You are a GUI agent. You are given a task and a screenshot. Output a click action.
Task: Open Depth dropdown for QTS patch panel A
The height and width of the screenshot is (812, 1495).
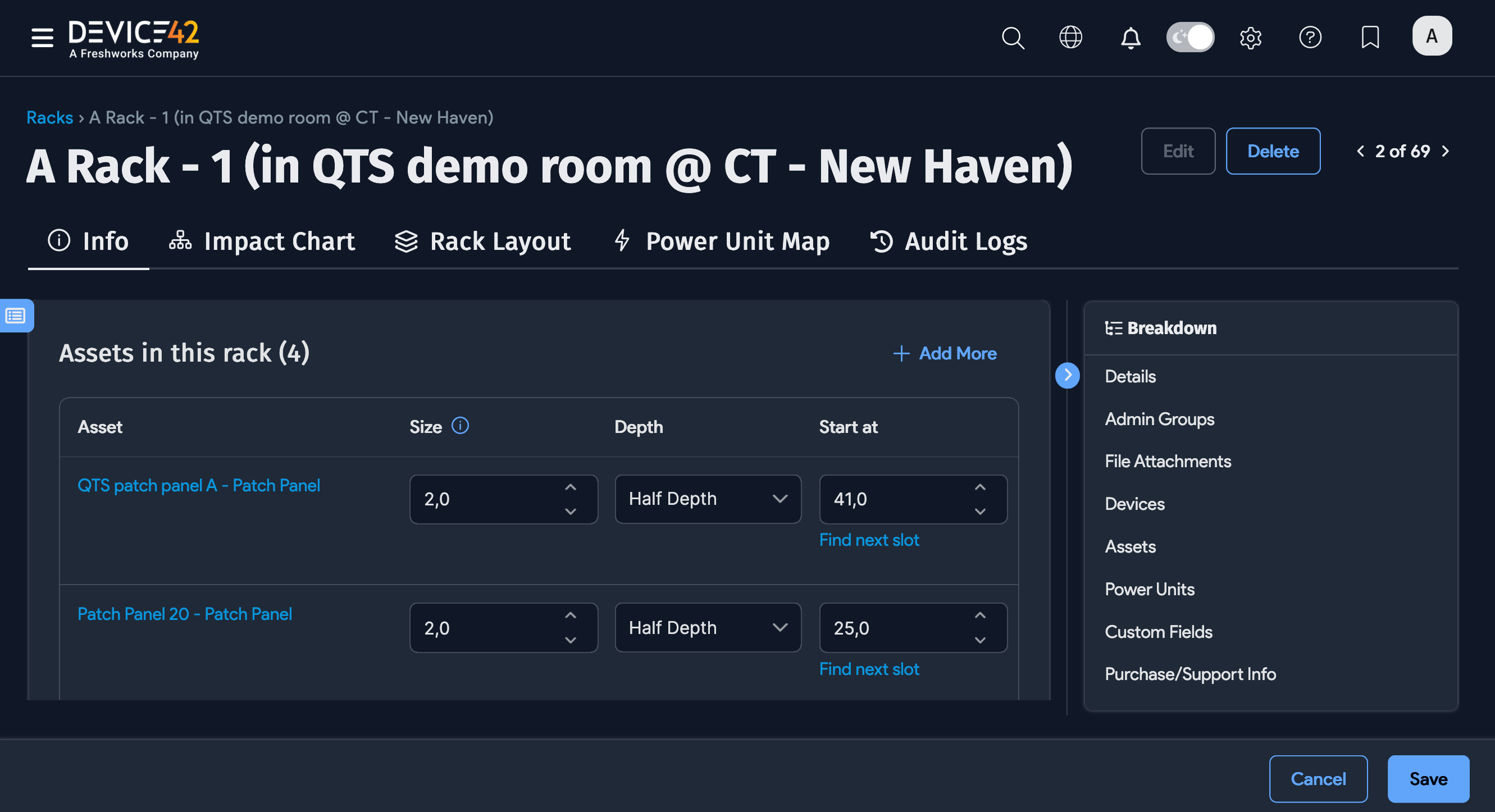[708, 499]
